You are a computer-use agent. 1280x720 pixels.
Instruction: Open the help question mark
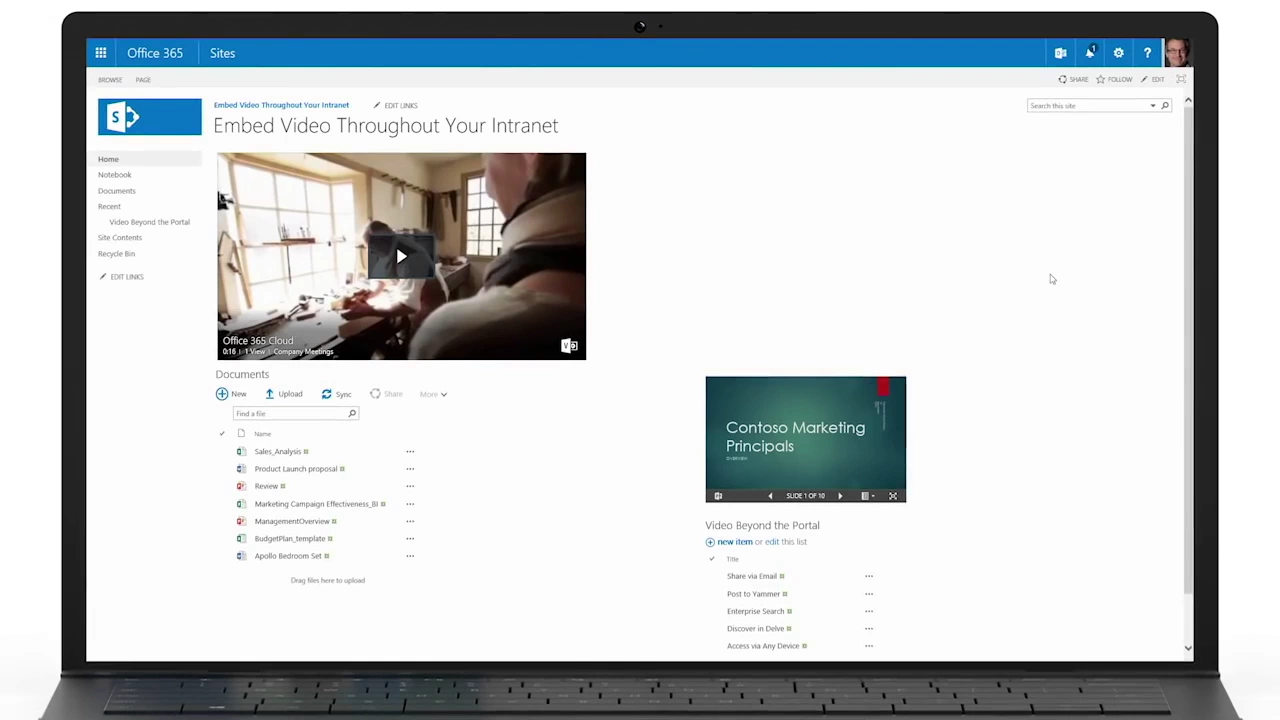pos(1147,53)
